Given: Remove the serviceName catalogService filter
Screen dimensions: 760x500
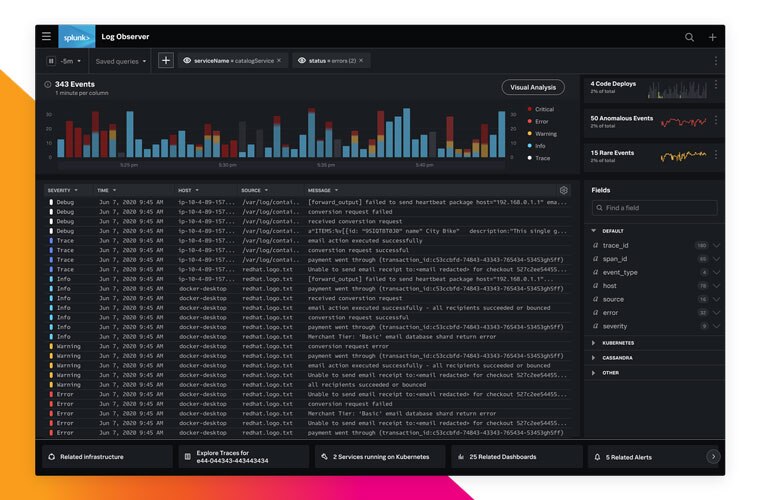Looking at the screenshot, I should (x=279, y=61).
